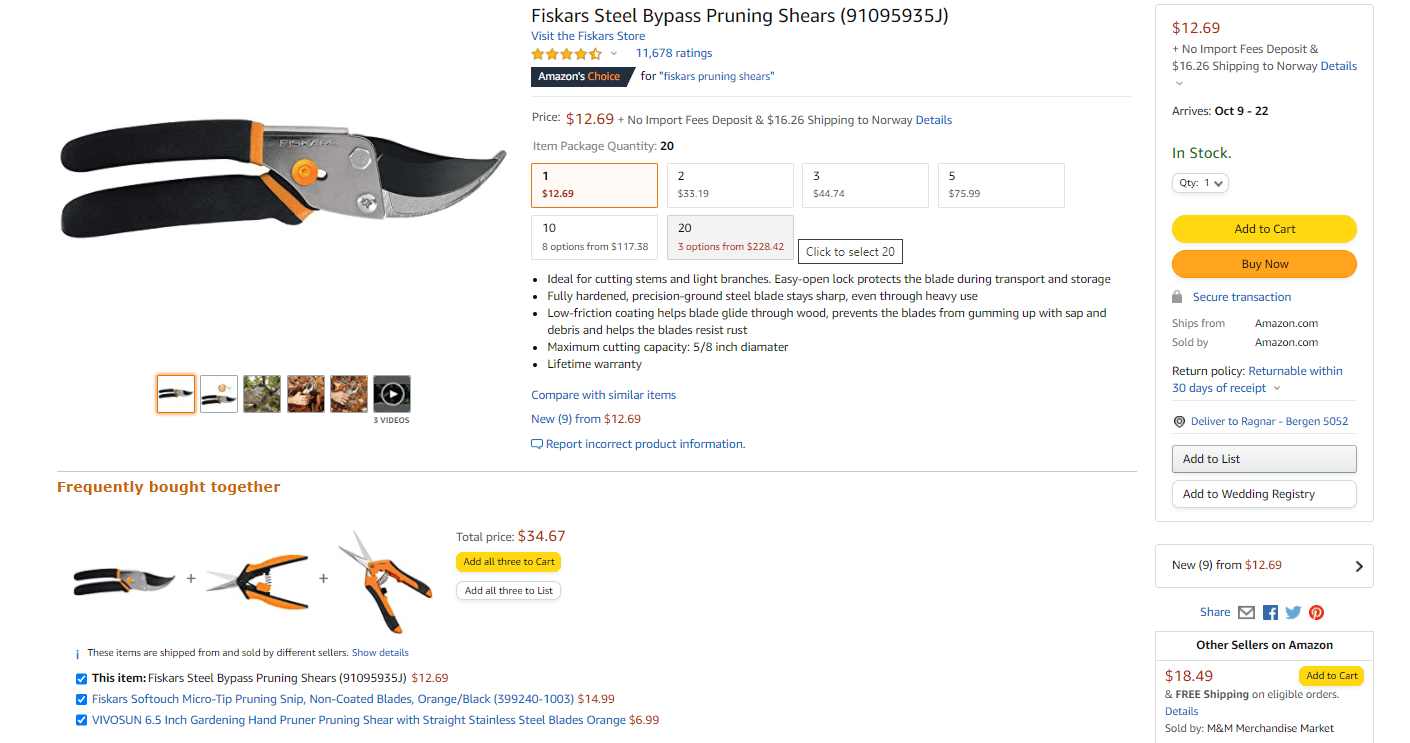Uncheck the 'This item' Fiskars checkbox

coord(82,678)
